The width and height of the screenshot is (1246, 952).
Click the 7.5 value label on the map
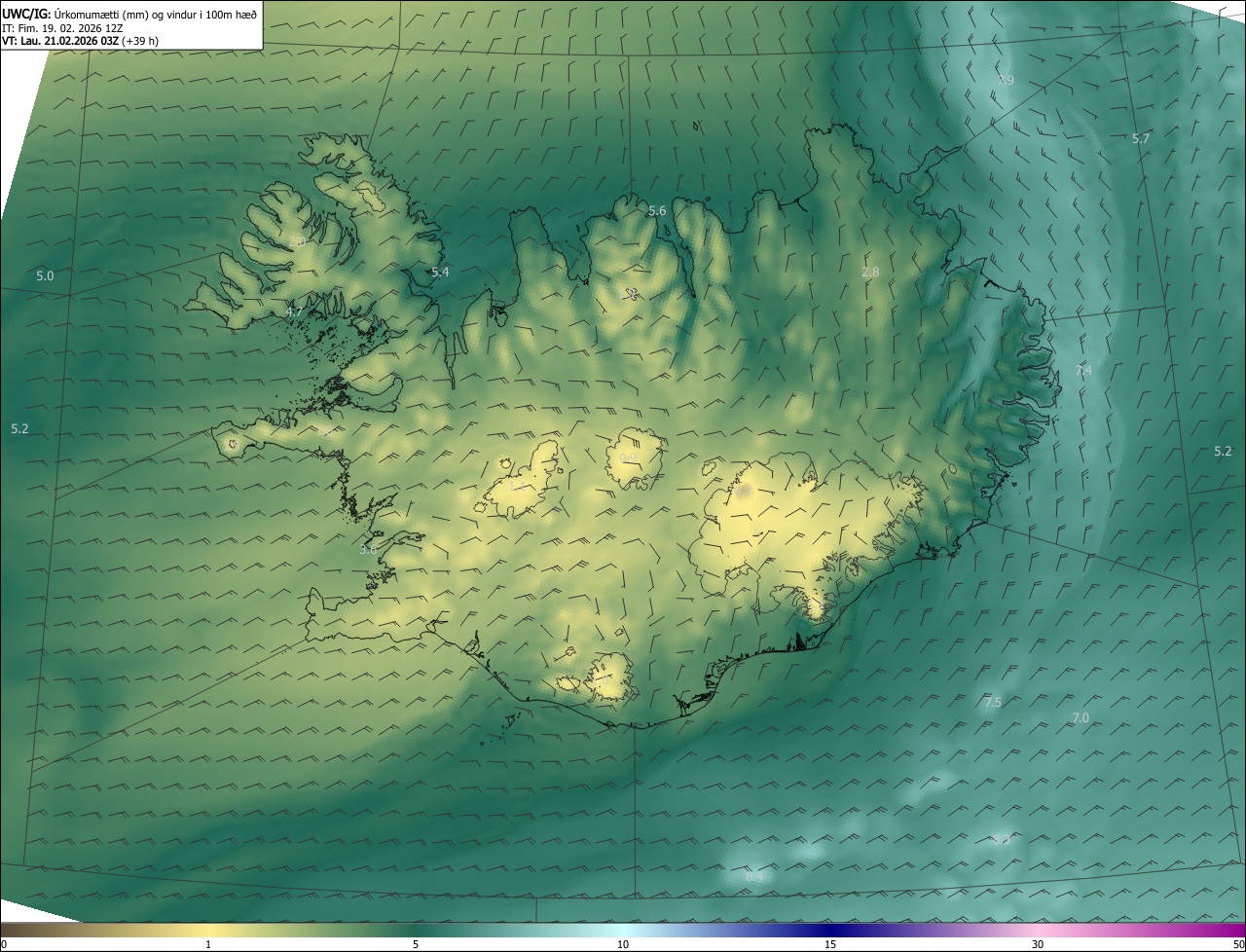[x=993, y=703]
